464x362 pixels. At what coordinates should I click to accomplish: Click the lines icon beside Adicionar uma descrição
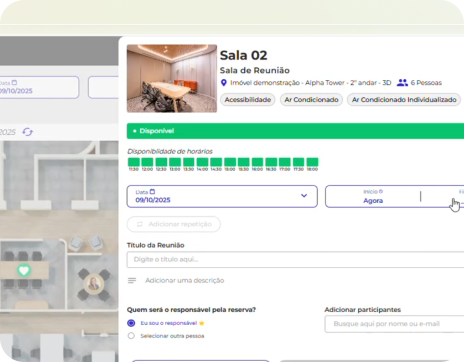point(132,281)
